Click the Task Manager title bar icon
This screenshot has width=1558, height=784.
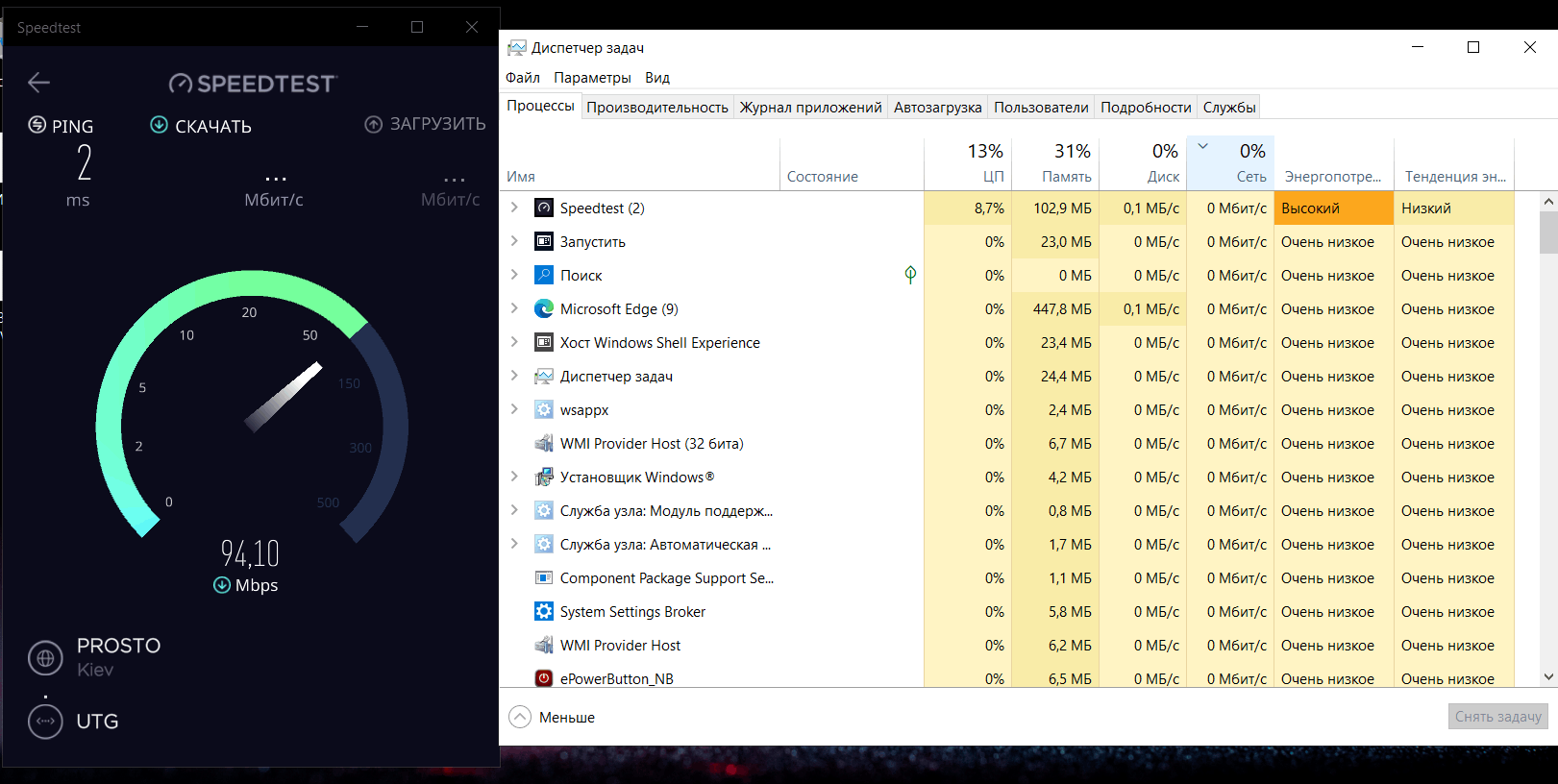517,47
